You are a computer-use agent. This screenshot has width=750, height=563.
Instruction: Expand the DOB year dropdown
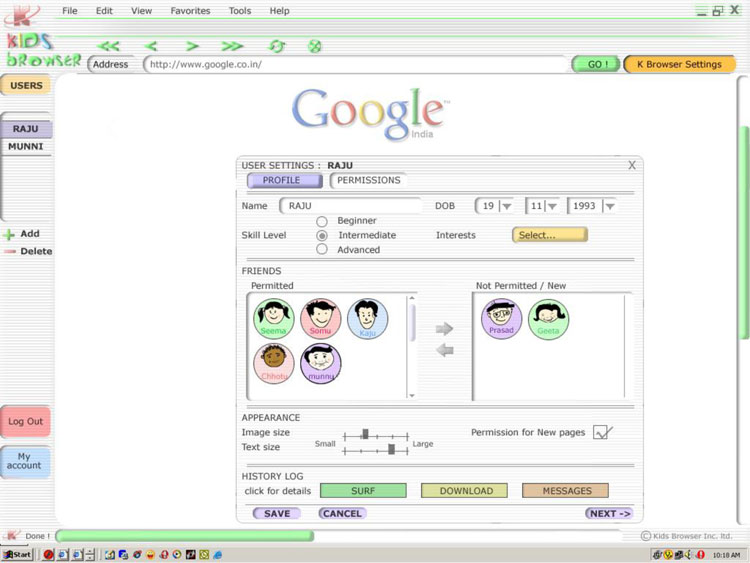tap(608, 206)
